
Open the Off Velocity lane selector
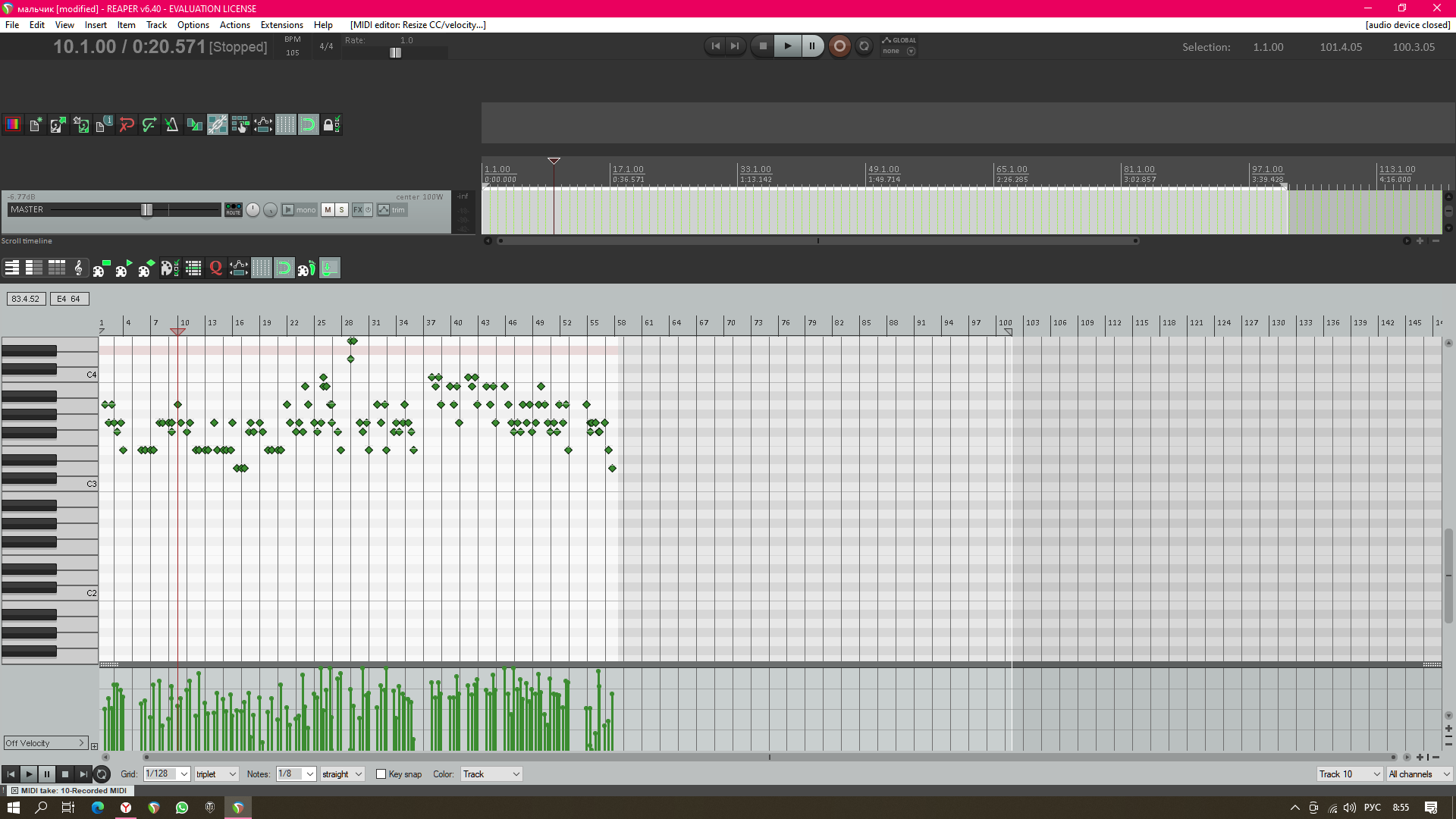pyautogui.click(x=45, y=743)
